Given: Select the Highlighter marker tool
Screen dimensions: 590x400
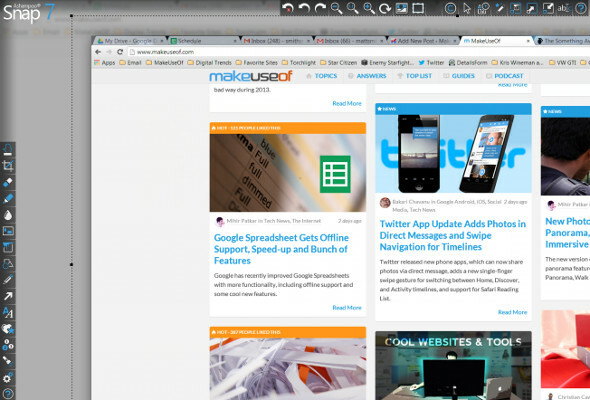Looking at the screenshot, I should (8, 198).
